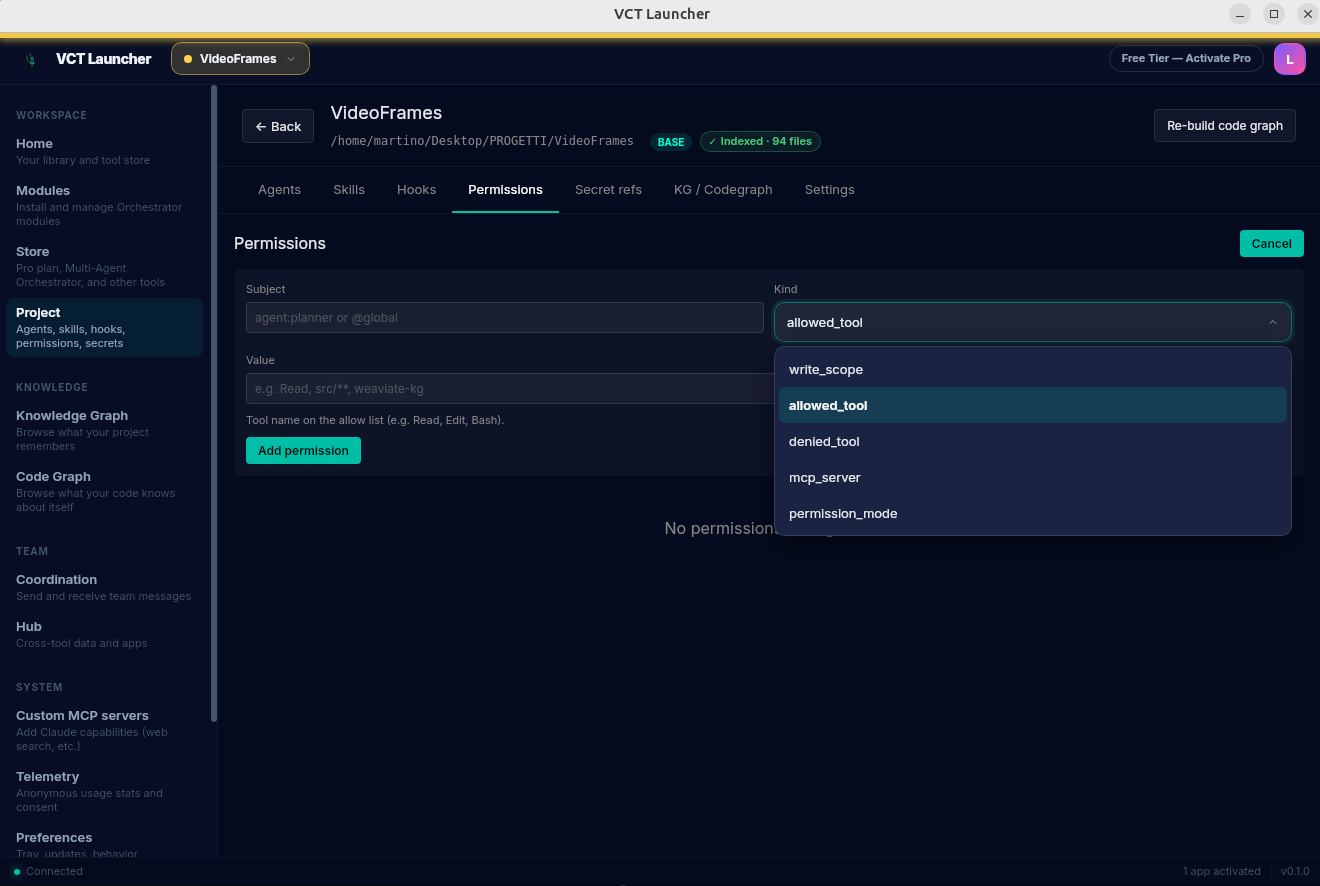Open Coordination in the sidebar

[x=104, y=587]
